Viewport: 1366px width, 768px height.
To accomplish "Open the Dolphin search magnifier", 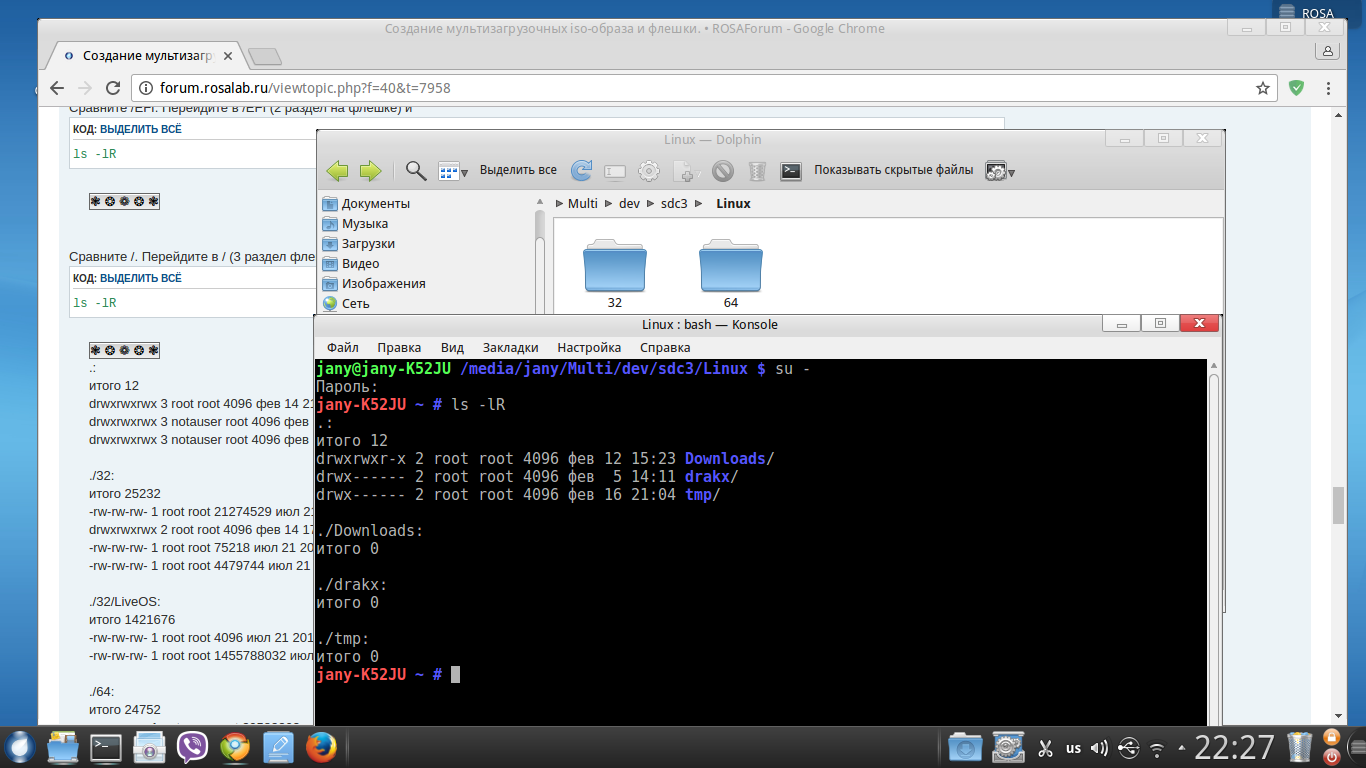I will tap(416, 171).
